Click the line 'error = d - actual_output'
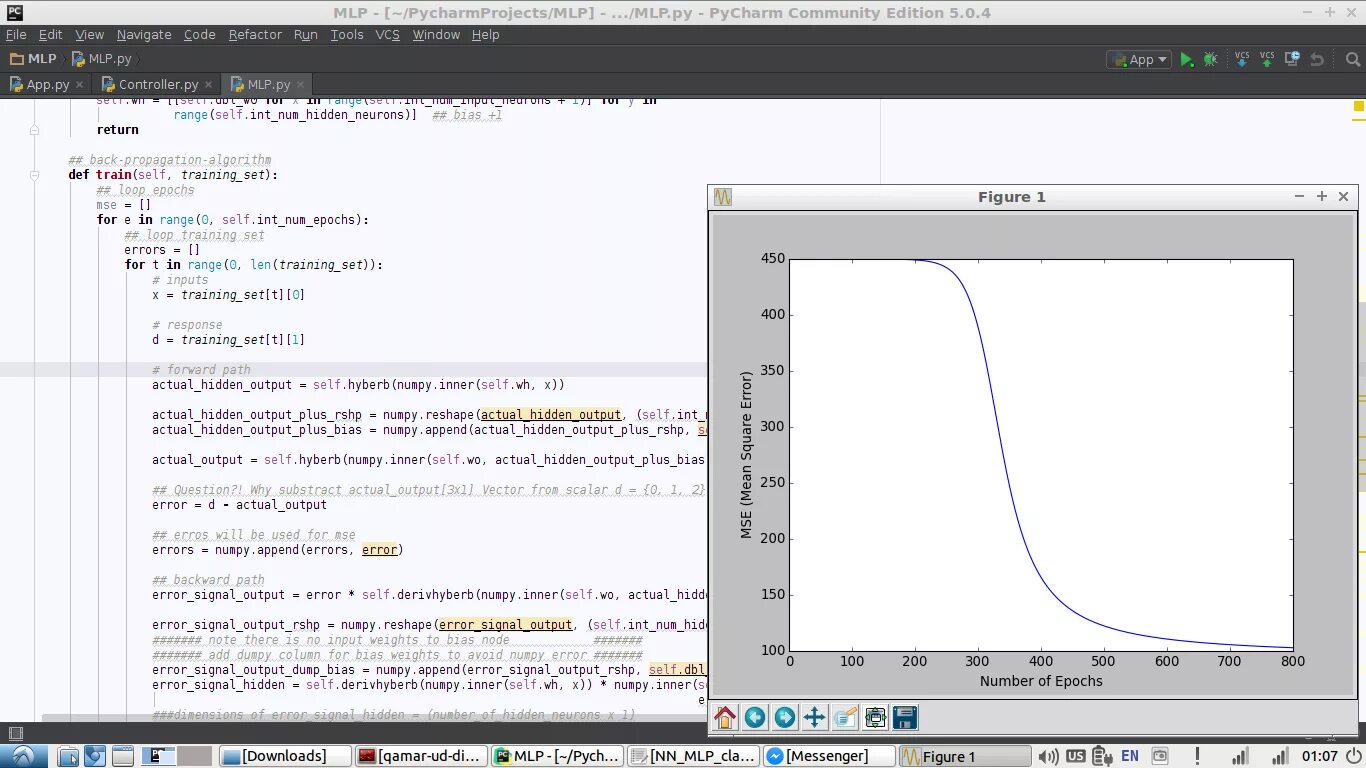Viewport: 1366px width, 768px height. coord(239,505)
